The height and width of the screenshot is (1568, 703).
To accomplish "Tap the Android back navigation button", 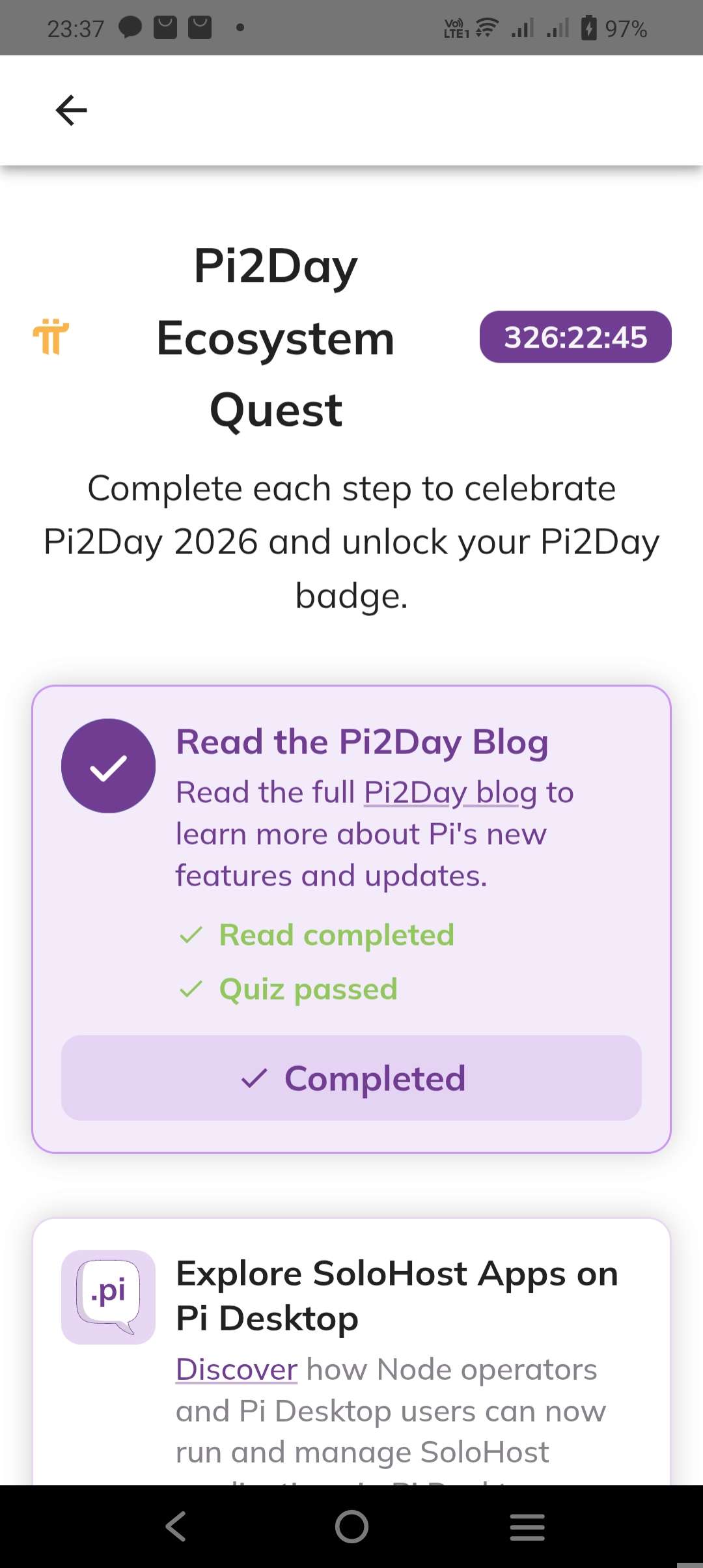I will pos(176,1526).
